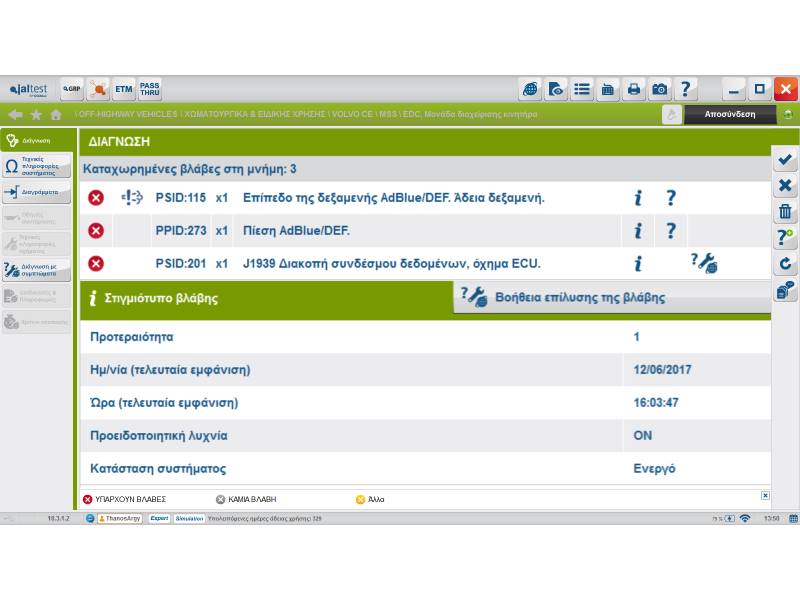This screenshot has width=800, height=600.
Task: Open troubleshooting wrench icon for PSID:201
Action: (703, 264)
